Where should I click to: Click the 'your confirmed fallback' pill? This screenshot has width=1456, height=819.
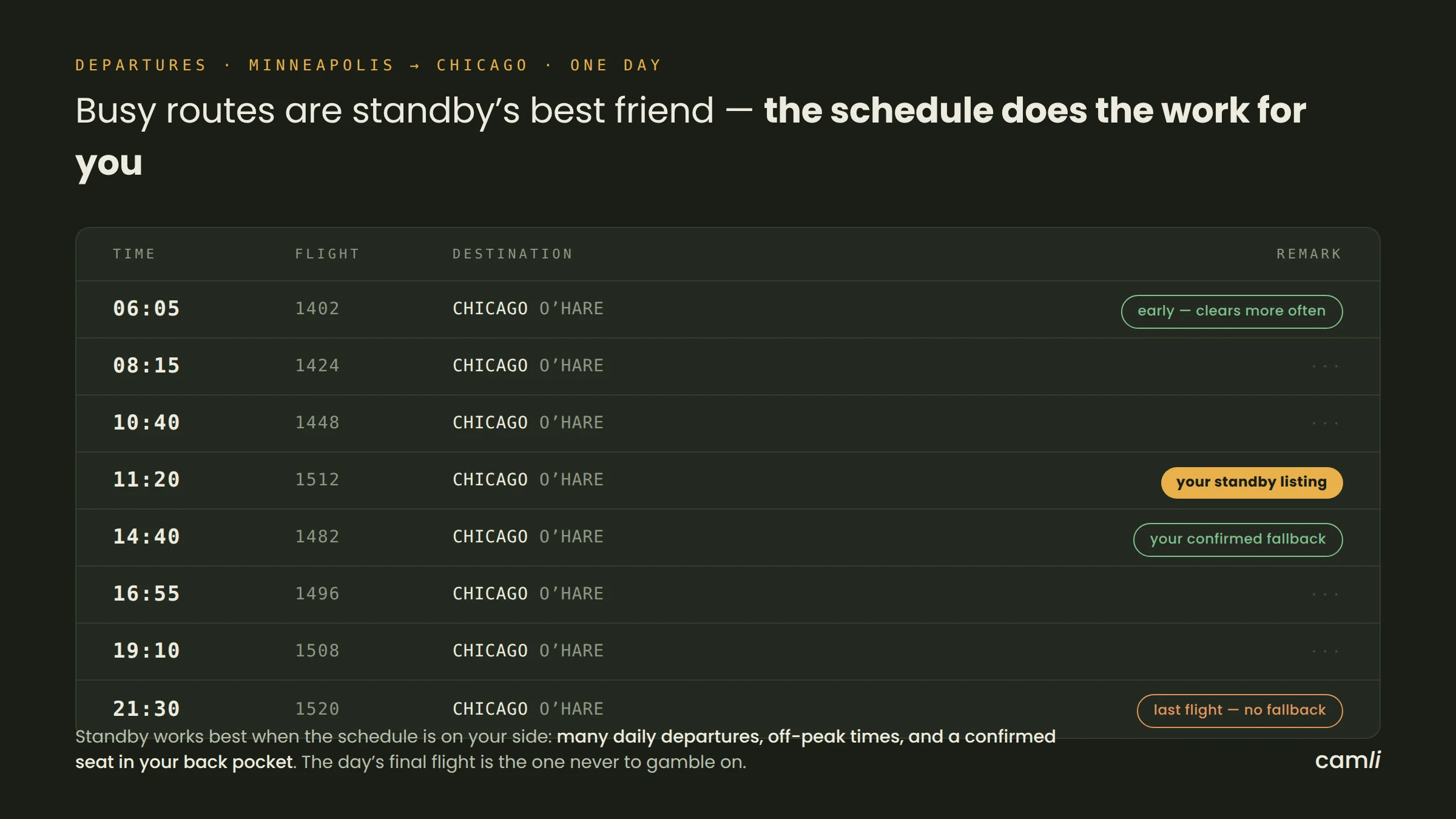(1238, 539)
